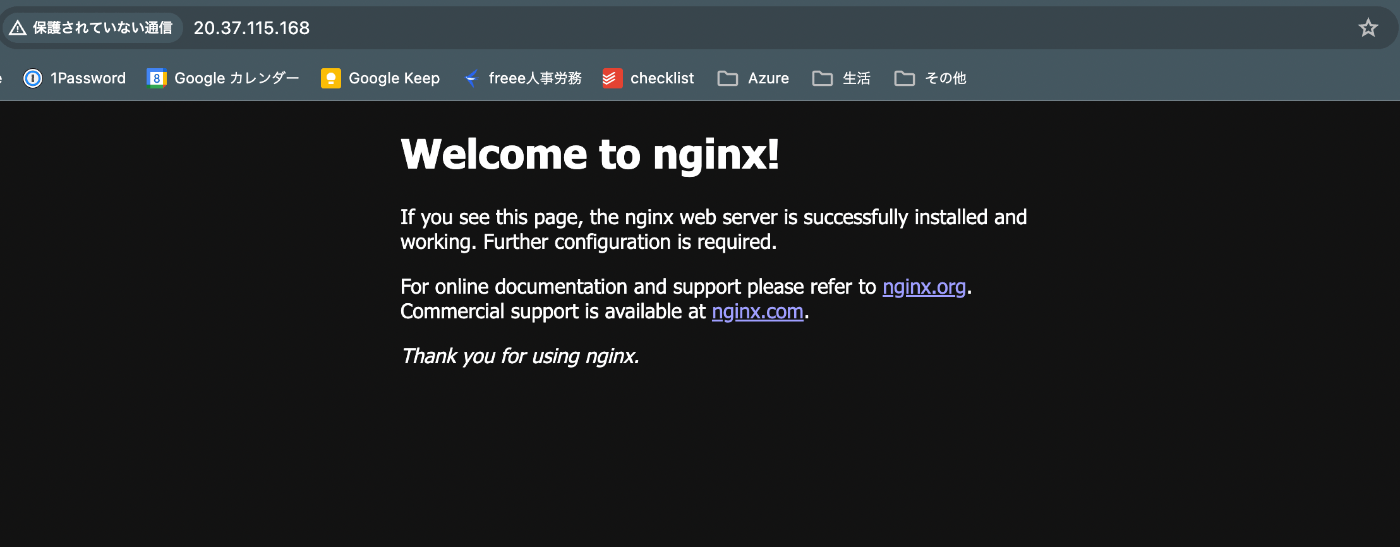Click 'For online documentation and support' text

coord(571,288)
